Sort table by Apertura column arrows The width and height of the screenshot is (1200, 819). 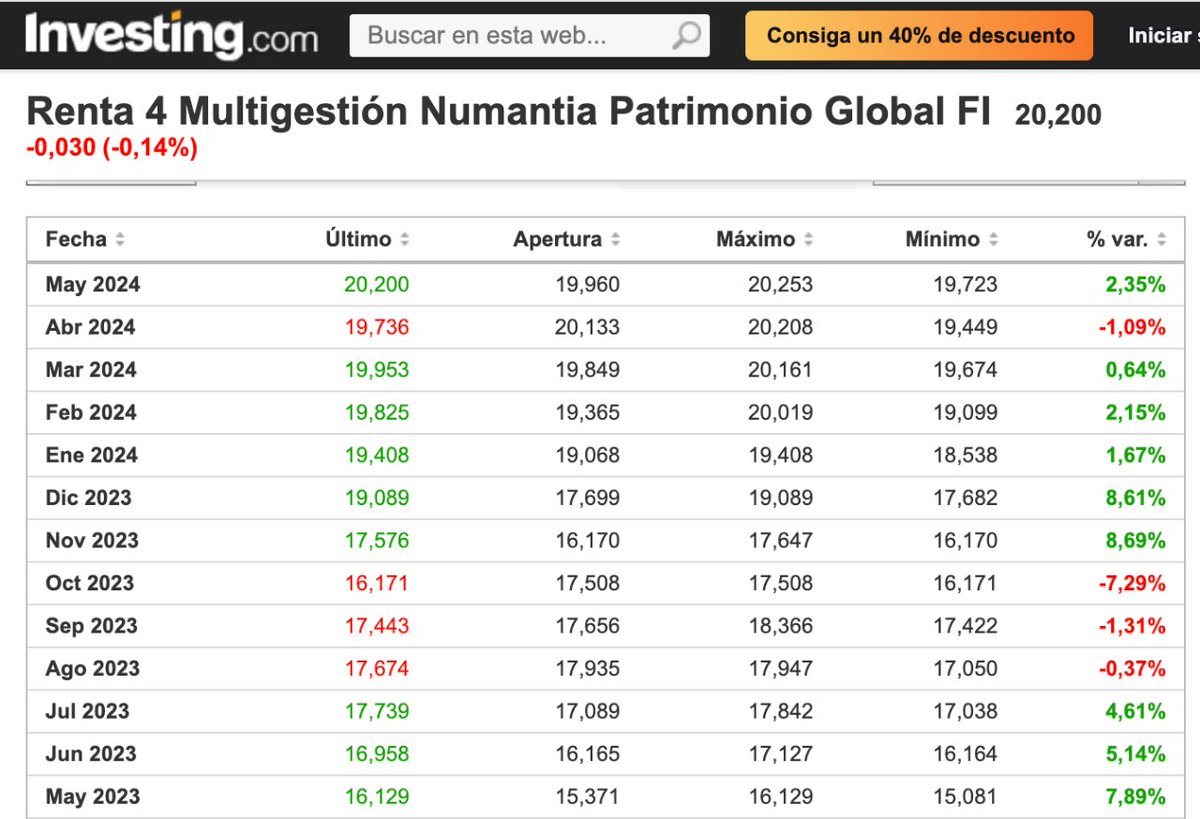click(615, 240)
